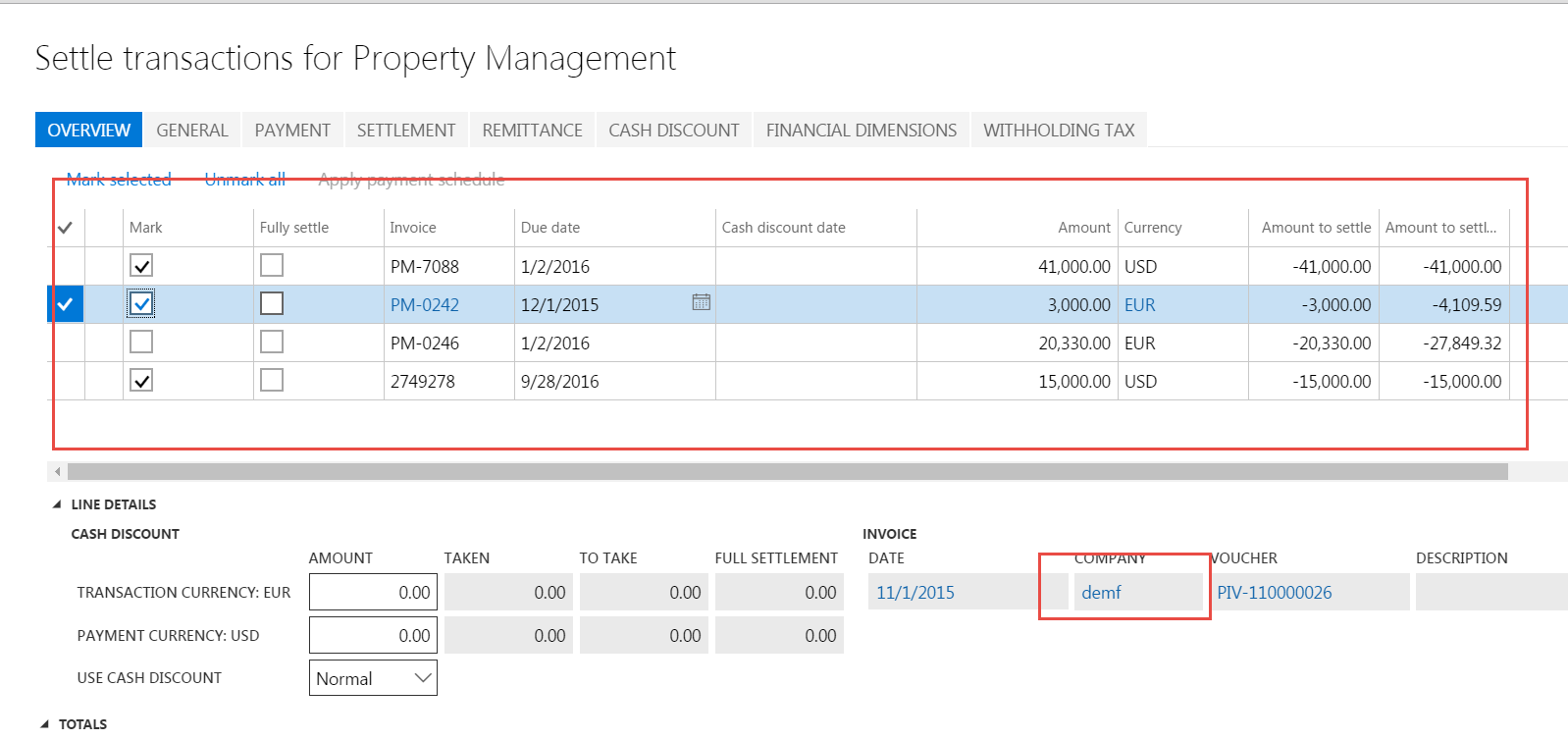The height and width of the screenshot is (740, 1568).
Task: Click the left arrow of horizontal scrollbar
Action: point(58,472)
